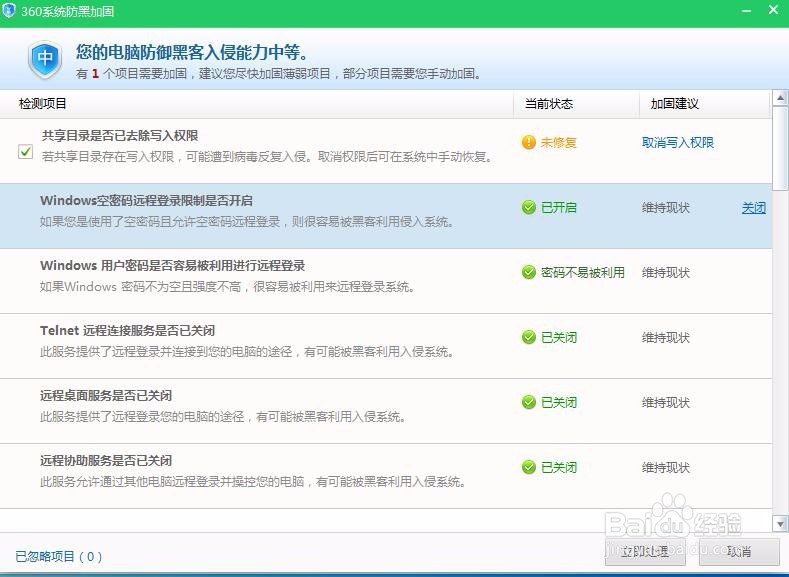Click green check icon in 远程桌面服务 row
789x577 pixels.
point(529,402)
